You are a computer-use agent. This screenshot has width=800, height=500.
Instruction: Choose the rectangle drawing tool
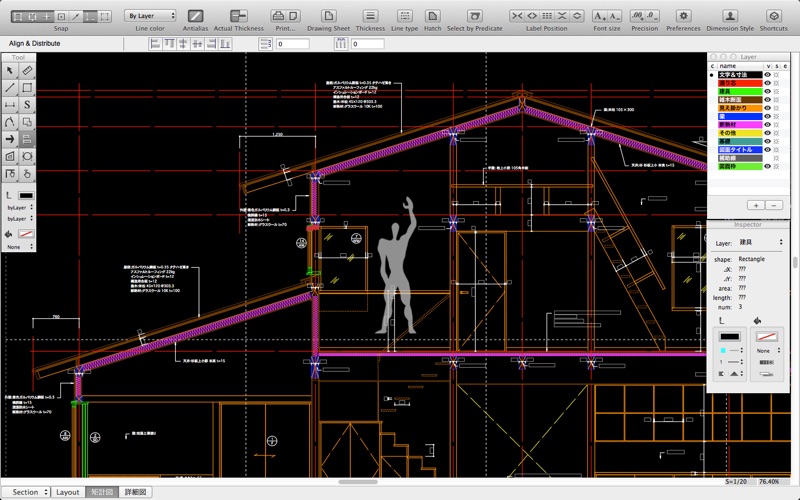(x=27, y=88)
